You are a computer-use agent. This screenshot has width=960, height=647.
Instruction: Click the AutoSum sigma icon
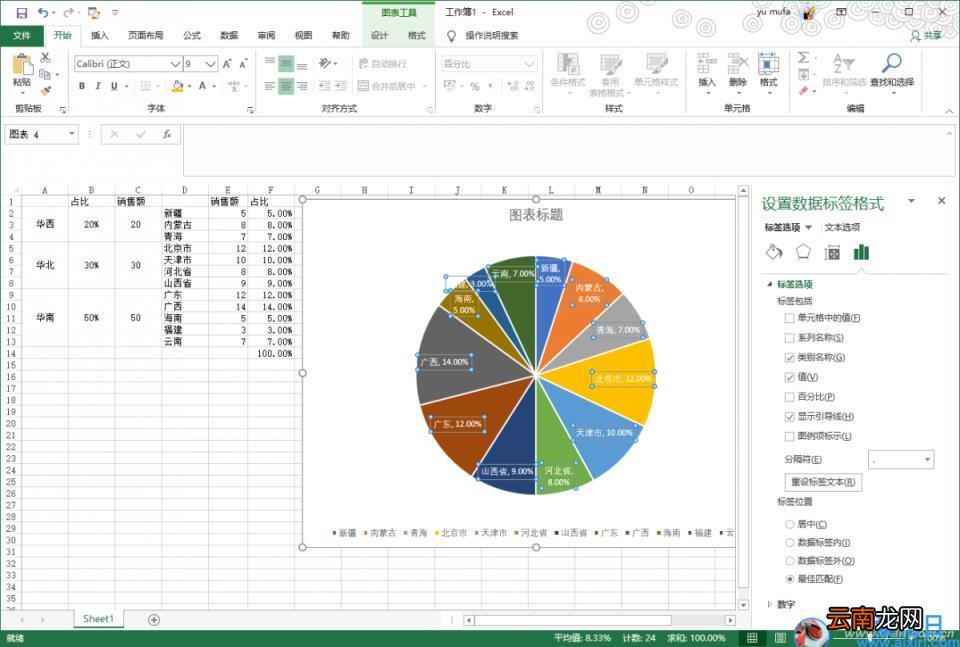coord(803,58)
